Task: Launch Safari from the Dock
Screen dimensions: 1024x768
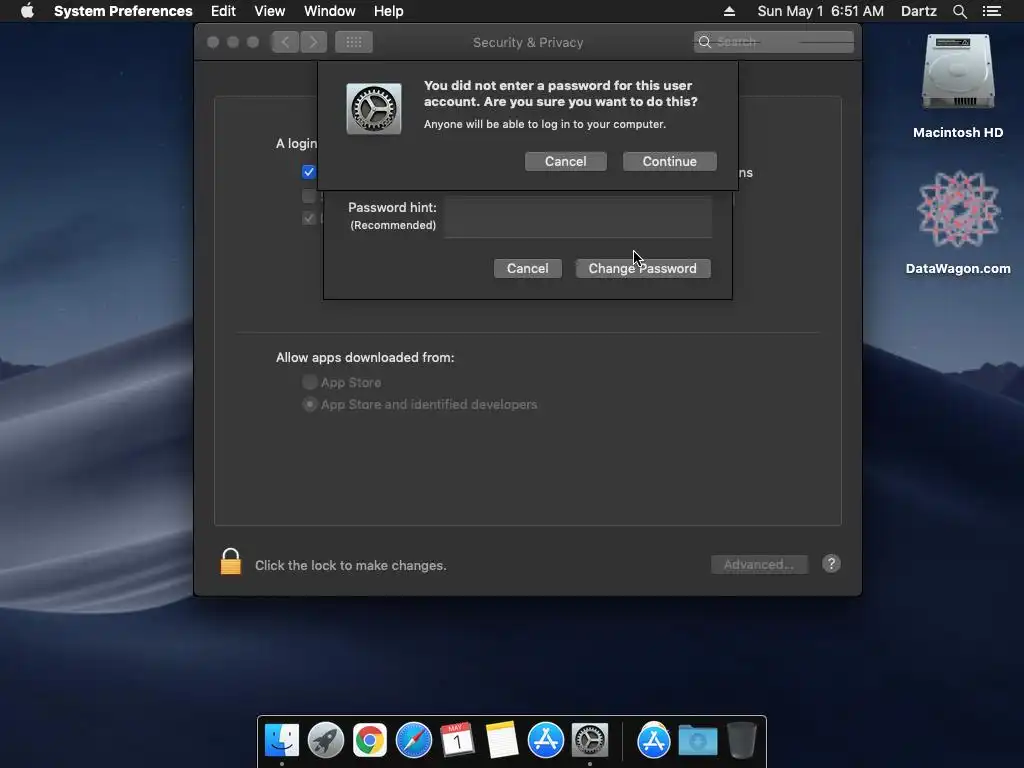Action: point(413,740)
